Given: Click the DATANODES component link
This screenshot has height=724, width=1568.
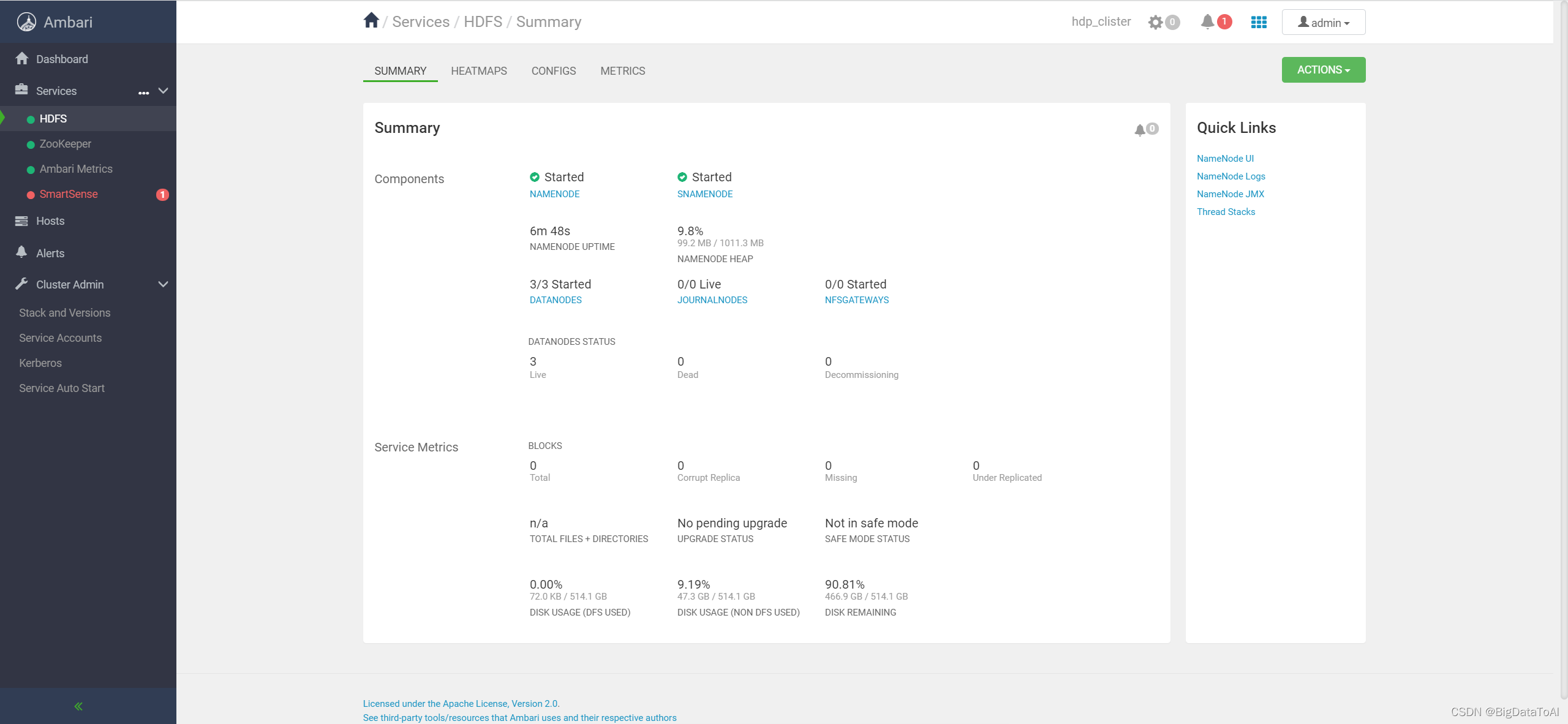Looking at the screenshot, I should click(556, 300).
